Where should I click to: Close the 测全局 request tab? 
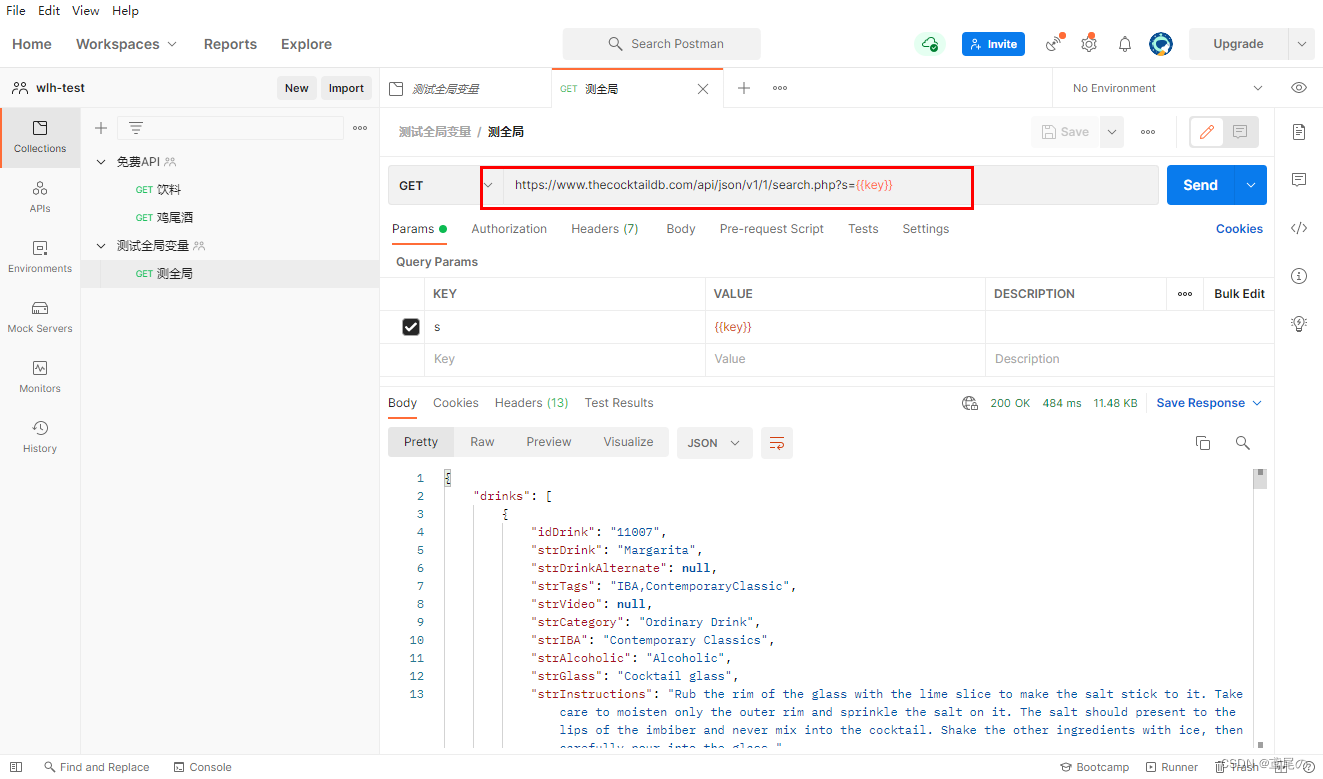coord(703,89)
